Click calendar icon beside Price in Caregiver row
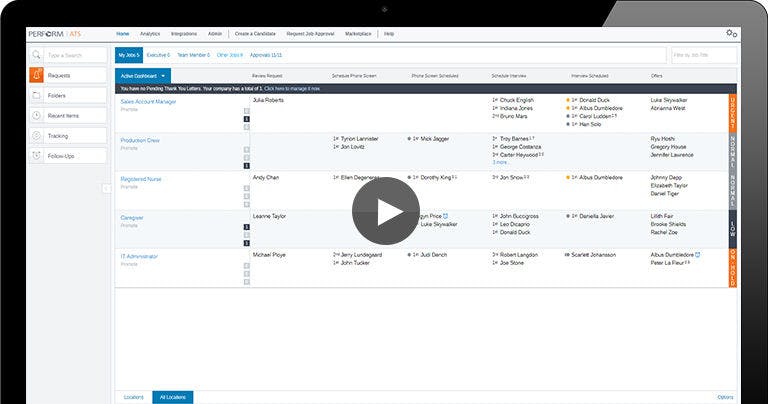768x404 pixels. pos(445,216)
